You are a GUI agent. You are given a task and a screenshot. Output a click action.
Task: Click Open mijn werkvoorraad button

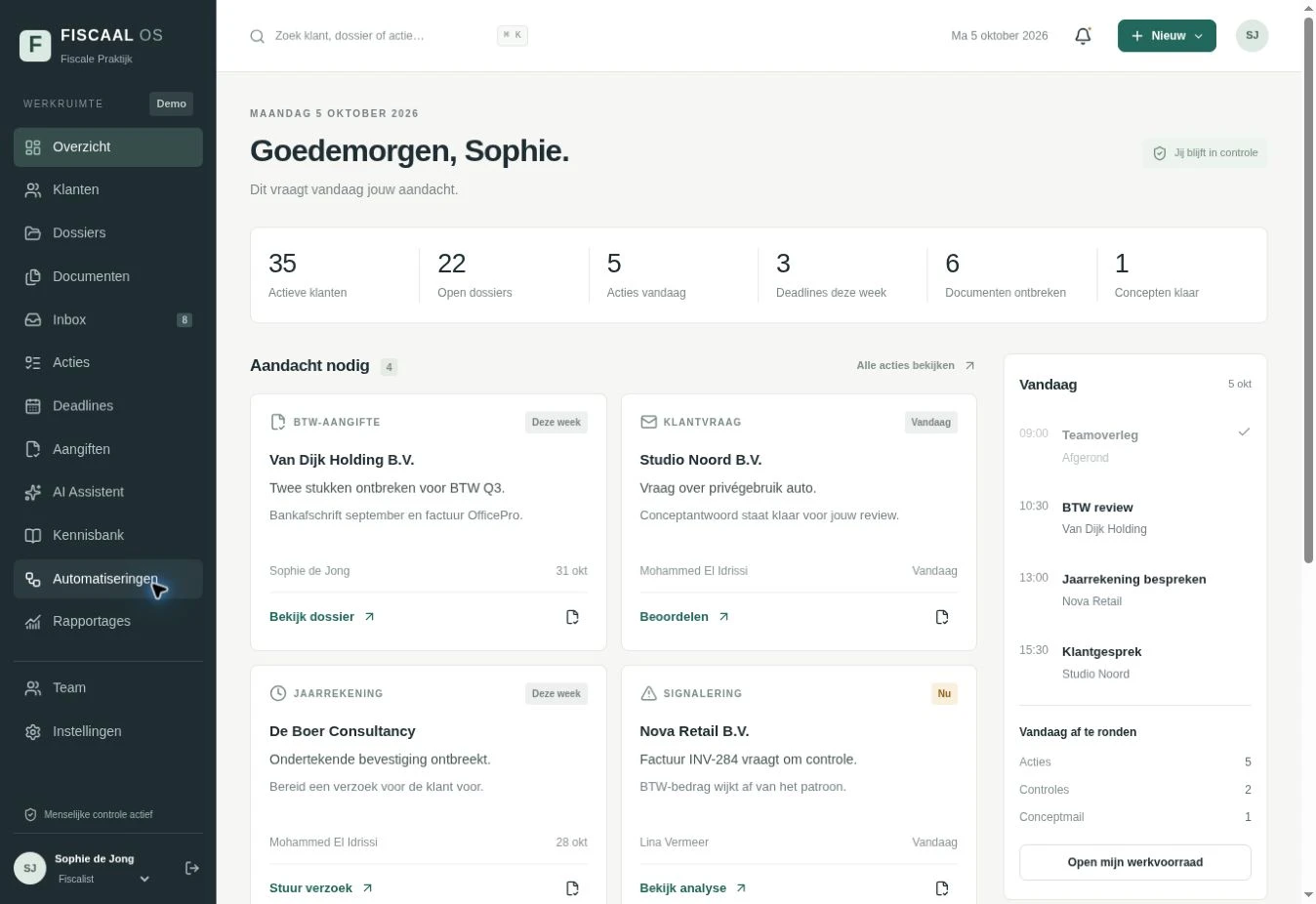coord(1135,862)
